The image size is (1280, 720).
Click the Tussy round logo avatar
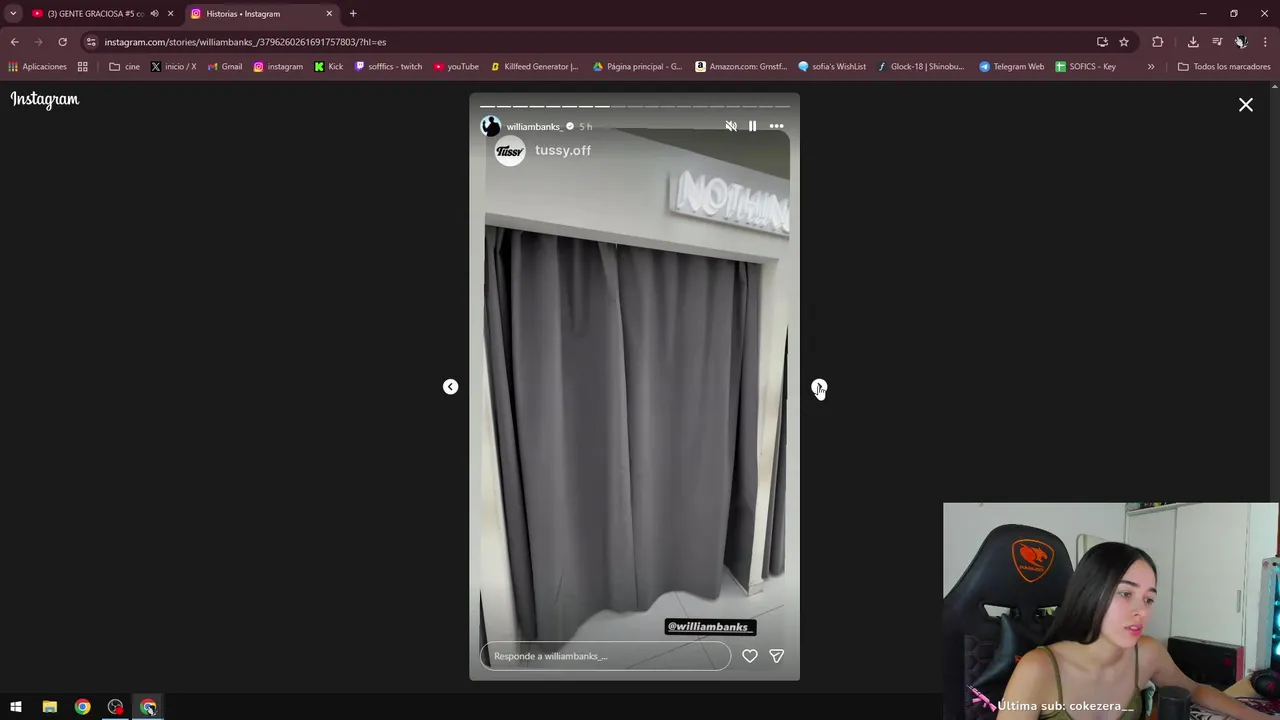[510, 151]
